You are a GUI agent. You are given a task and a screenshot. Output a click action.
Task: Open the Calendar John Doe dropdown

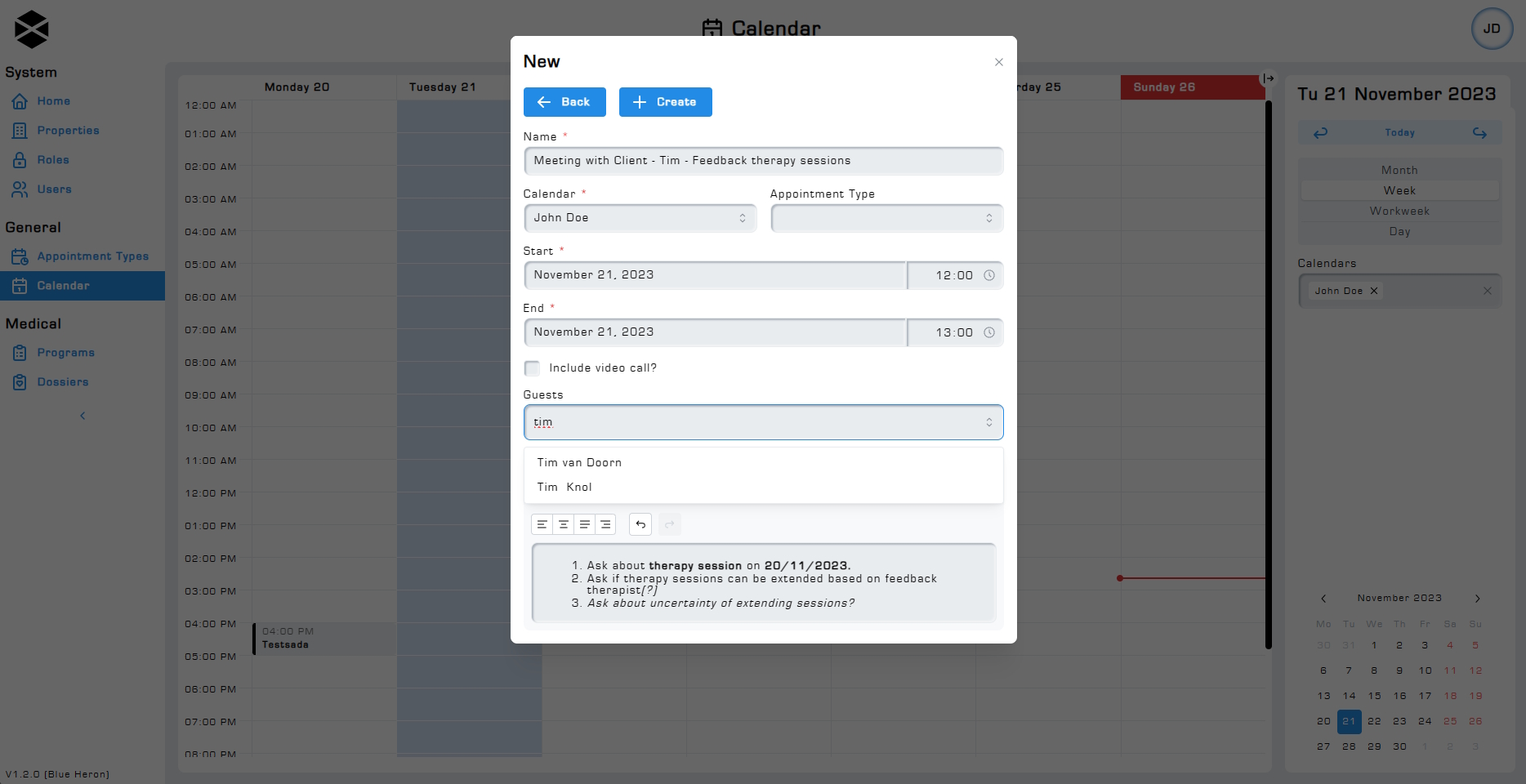[640, 218]
